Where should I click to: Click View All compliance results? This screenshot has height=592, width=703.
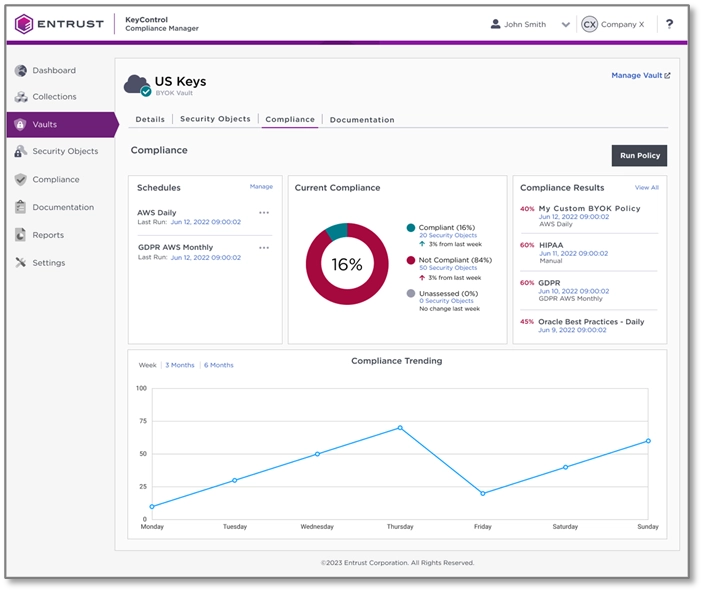click(x=647, y=187)
